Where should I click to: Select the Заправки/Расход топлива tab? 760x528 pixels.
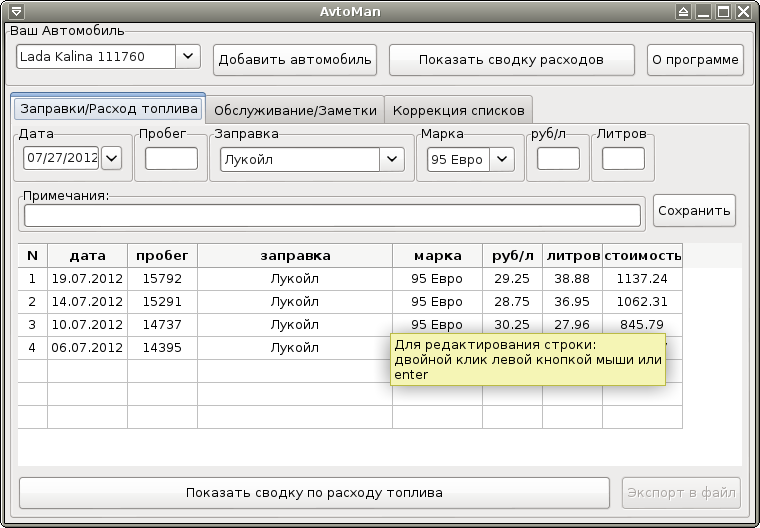coord(107,108)
